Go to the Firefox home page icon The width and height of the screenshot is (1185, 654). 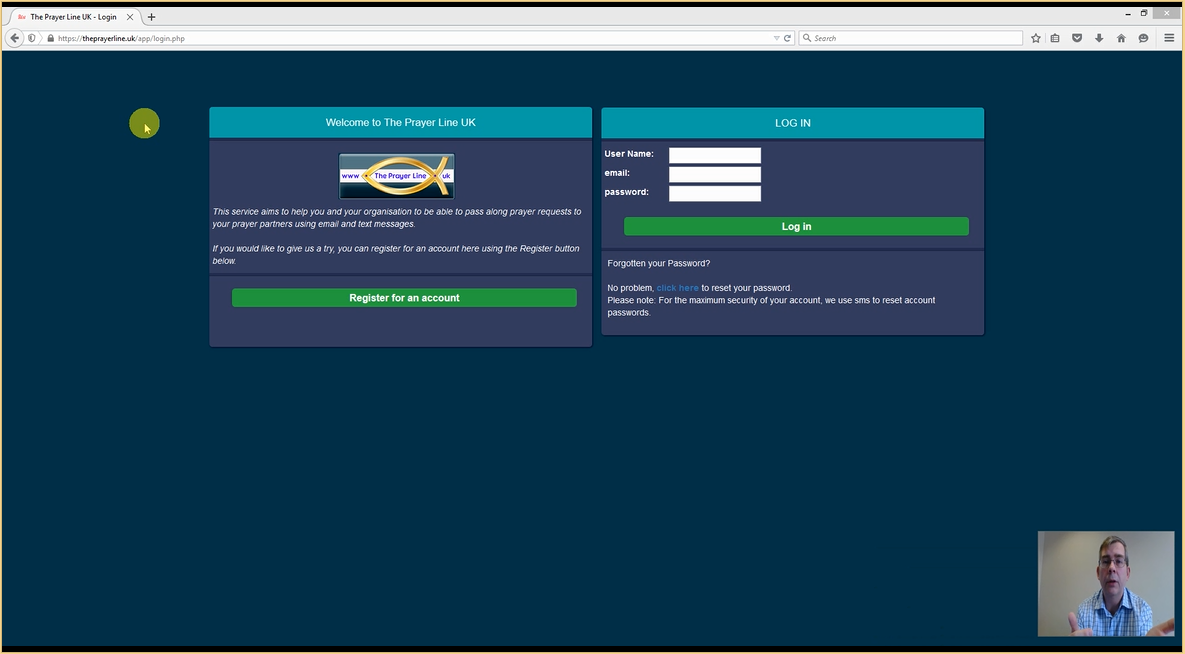1121,38
